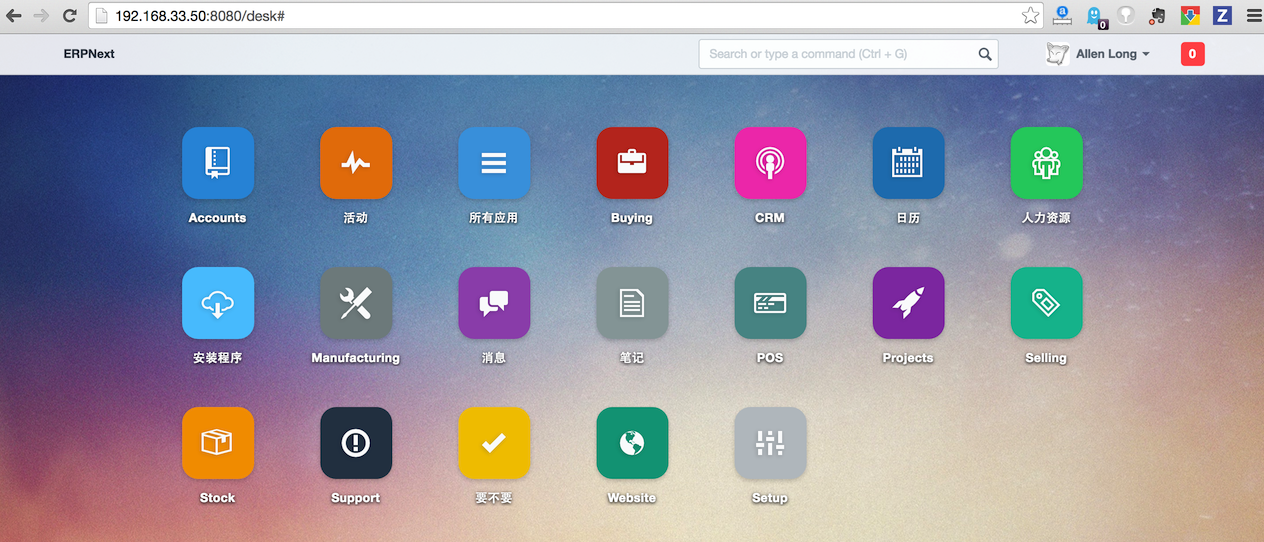Screen dimensions: 1264x542
Task: Open the 日历 calendar icon
Action: tap(908, 163)
